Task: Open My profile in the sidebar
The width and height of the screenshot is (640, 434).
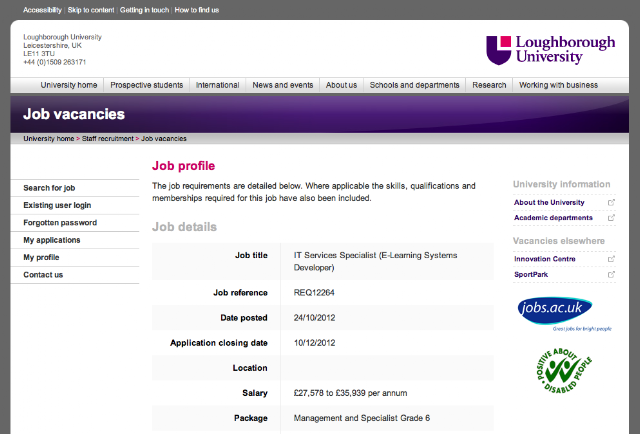Action: click(x=75, y=257)
